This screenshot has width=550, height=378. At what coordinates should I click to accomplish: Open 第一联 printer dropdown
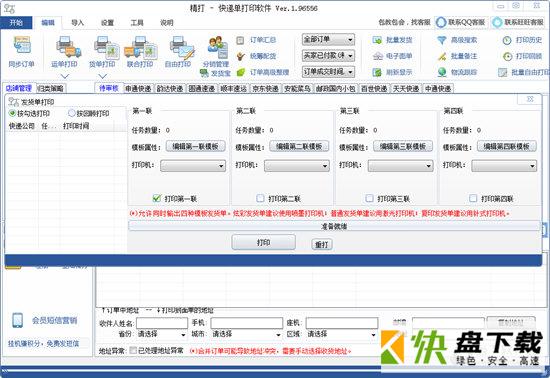(x=193, y=166)
